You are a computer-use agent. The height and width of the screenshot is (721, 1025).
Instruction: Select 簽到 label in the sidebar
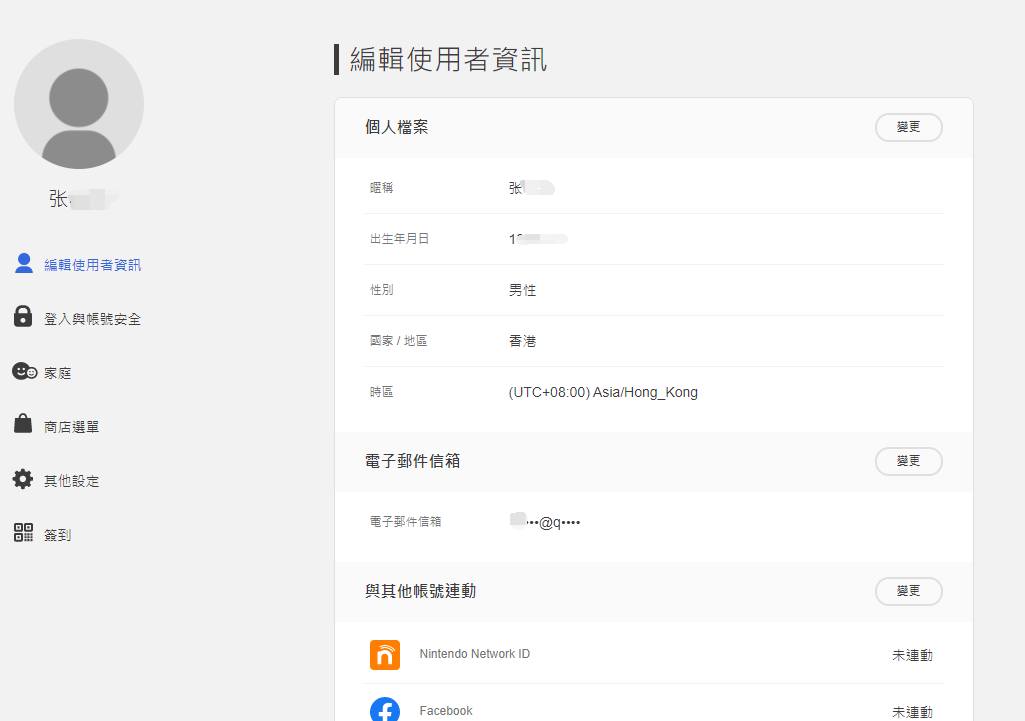[58, 535]
